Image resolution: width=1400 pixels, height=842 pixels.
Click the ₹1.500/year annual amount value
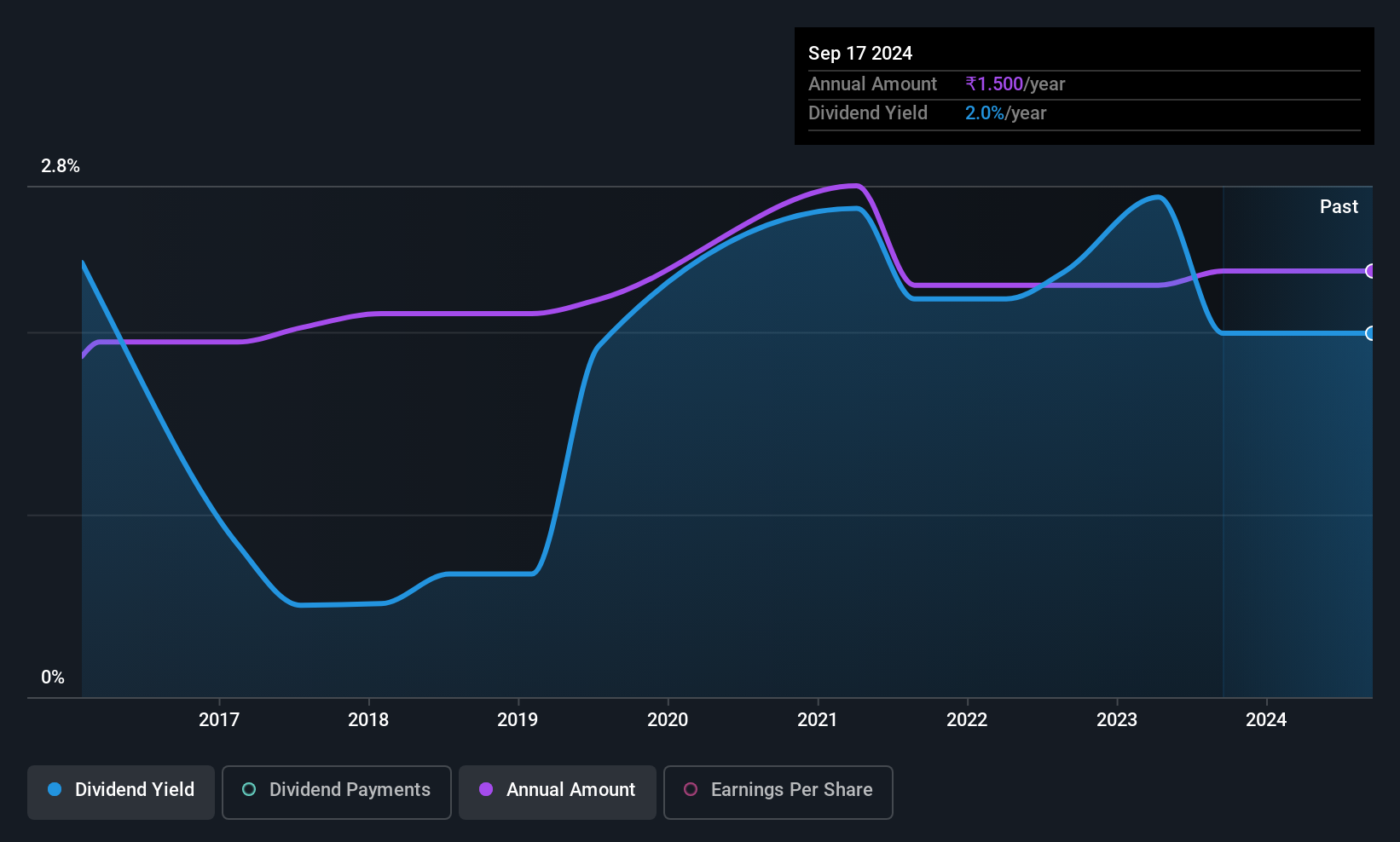1015,84
